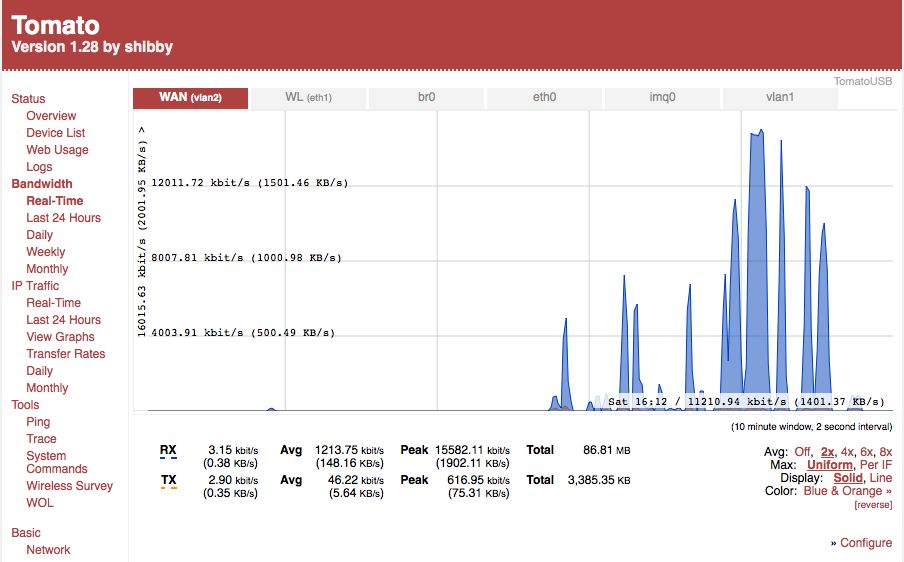The width and height of the screenshot is (904, 562).
Task: Open IP Traffic Real-Time page
Action: (x=53, y=303)
